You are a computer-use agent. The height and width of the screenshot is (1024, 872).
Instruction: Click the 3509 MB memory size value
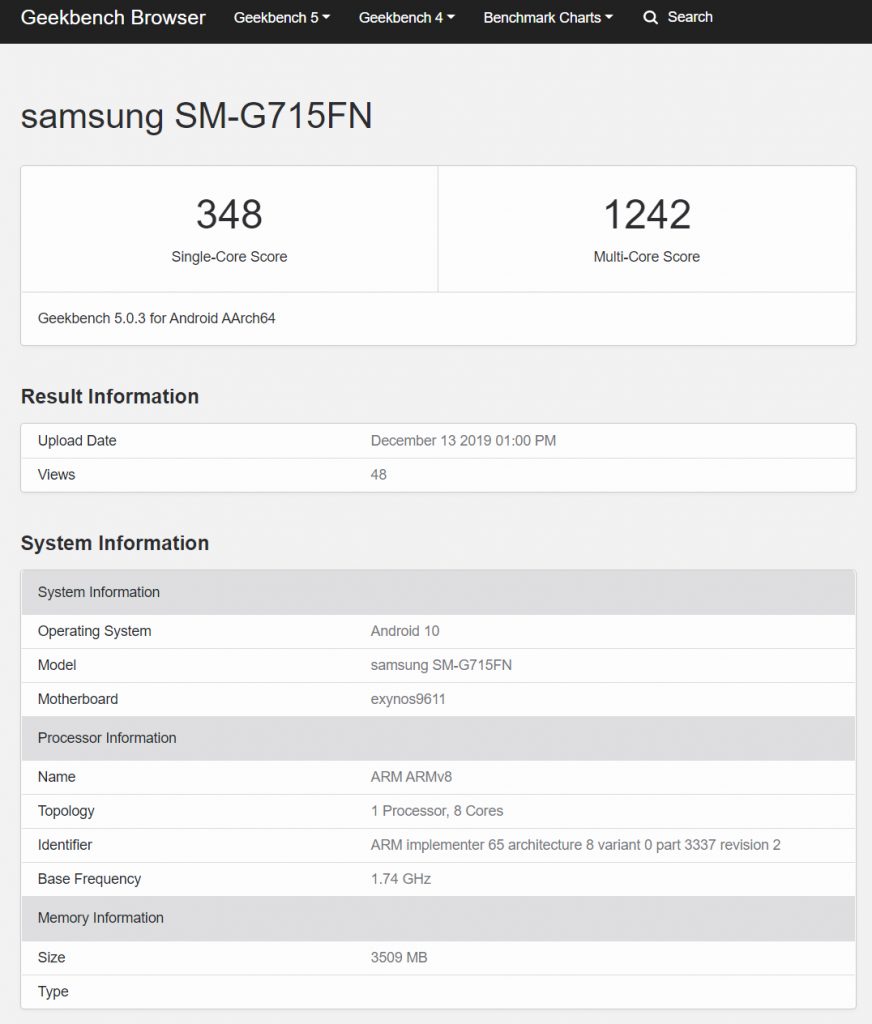pos(399,958)
